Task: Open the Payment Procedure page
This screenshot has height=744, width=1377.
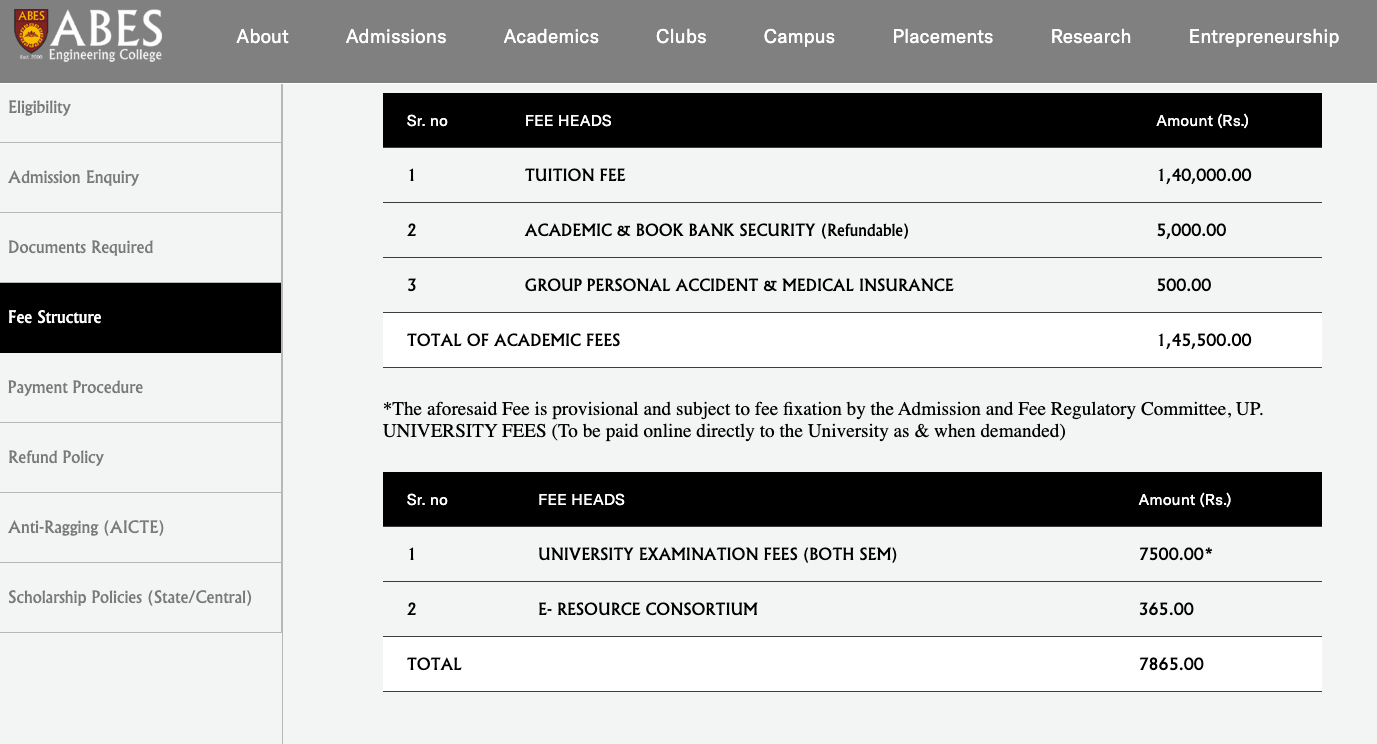Action: [140, 387]
